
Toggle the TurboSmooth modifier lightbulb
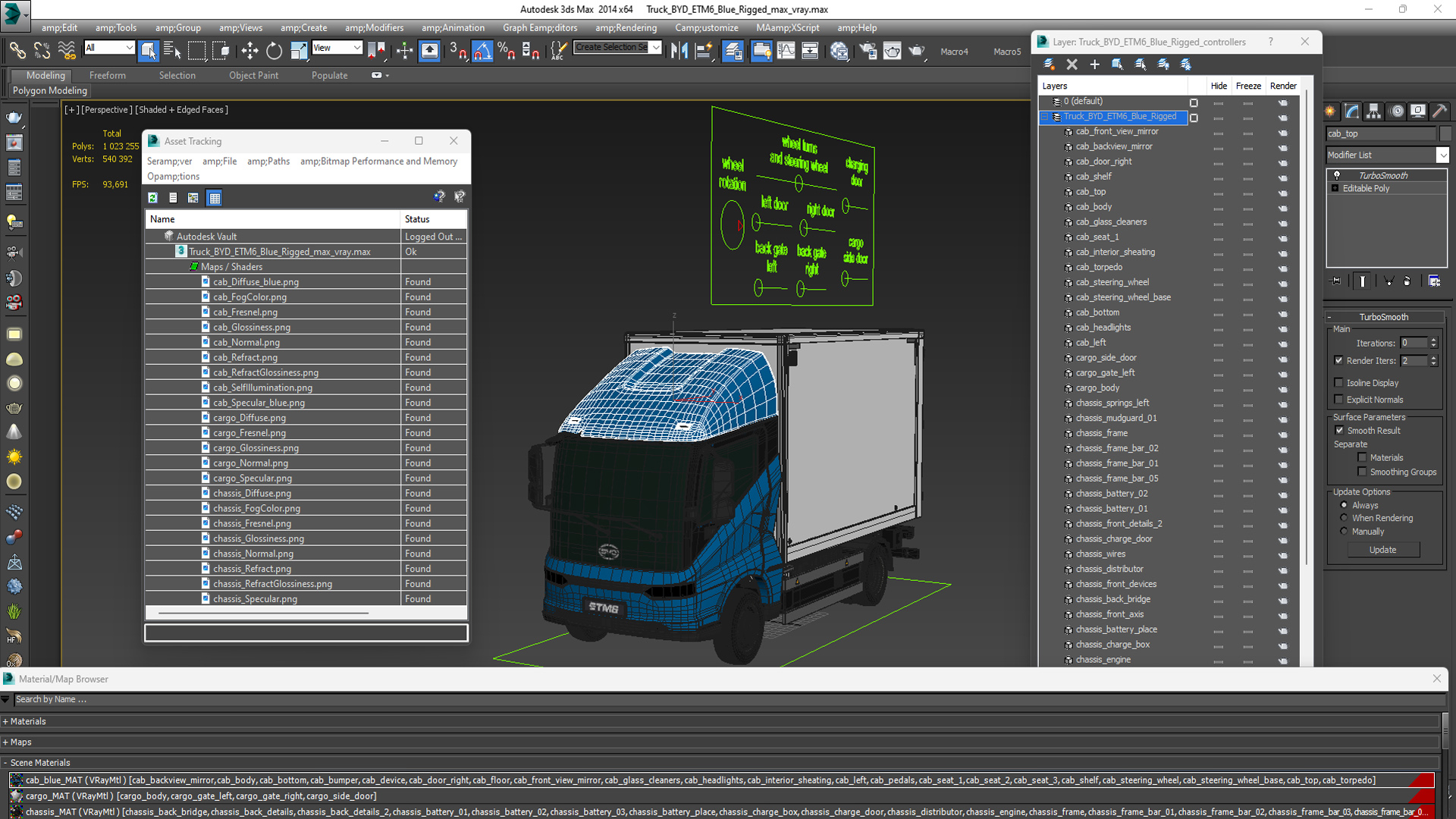pyautogui.click(x=1336, y=175)
